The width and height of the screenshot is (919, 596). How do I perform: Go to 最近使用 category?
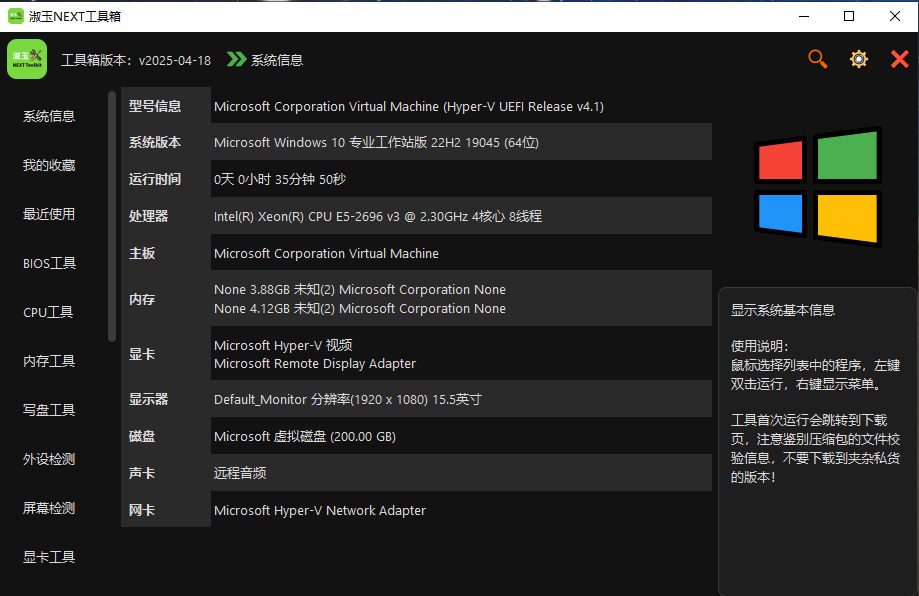(49, 214)
